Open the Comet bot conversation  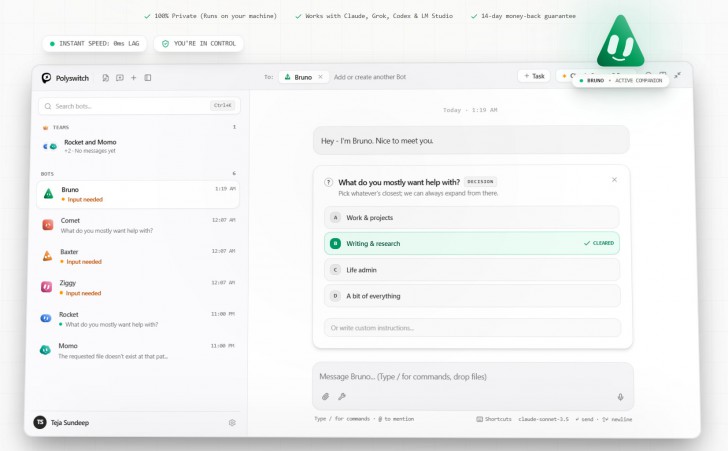click(138, 225)
